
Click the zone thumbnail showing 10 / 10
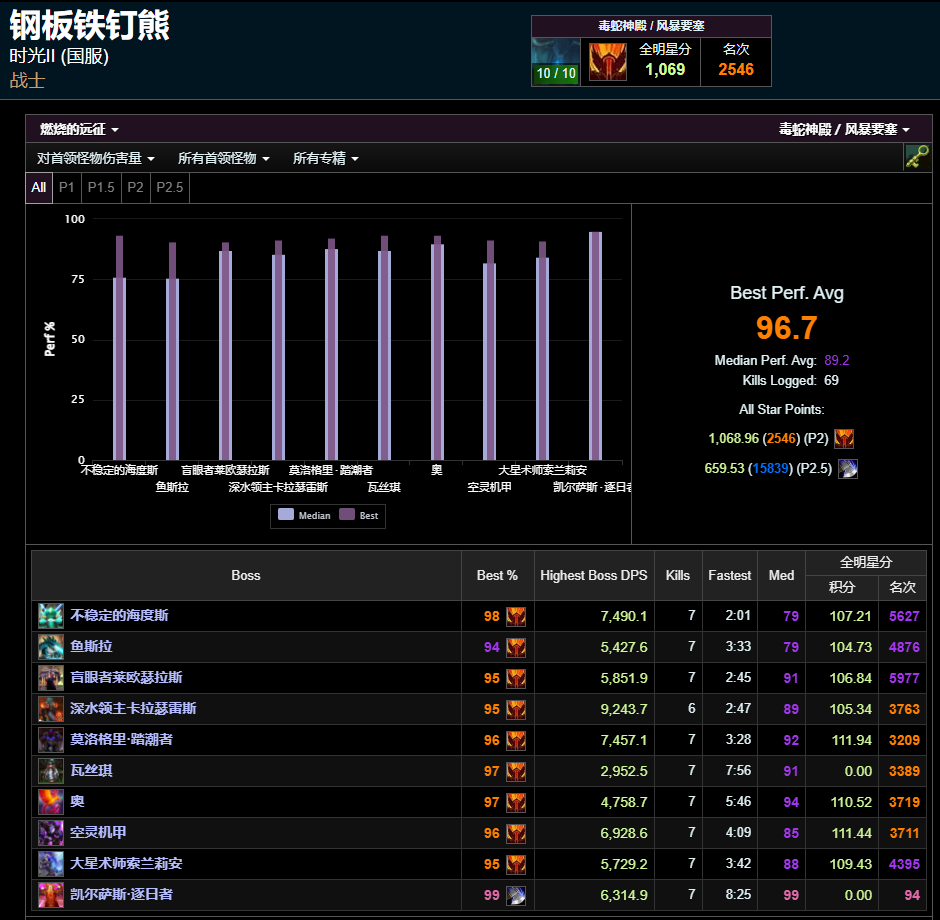556,61
